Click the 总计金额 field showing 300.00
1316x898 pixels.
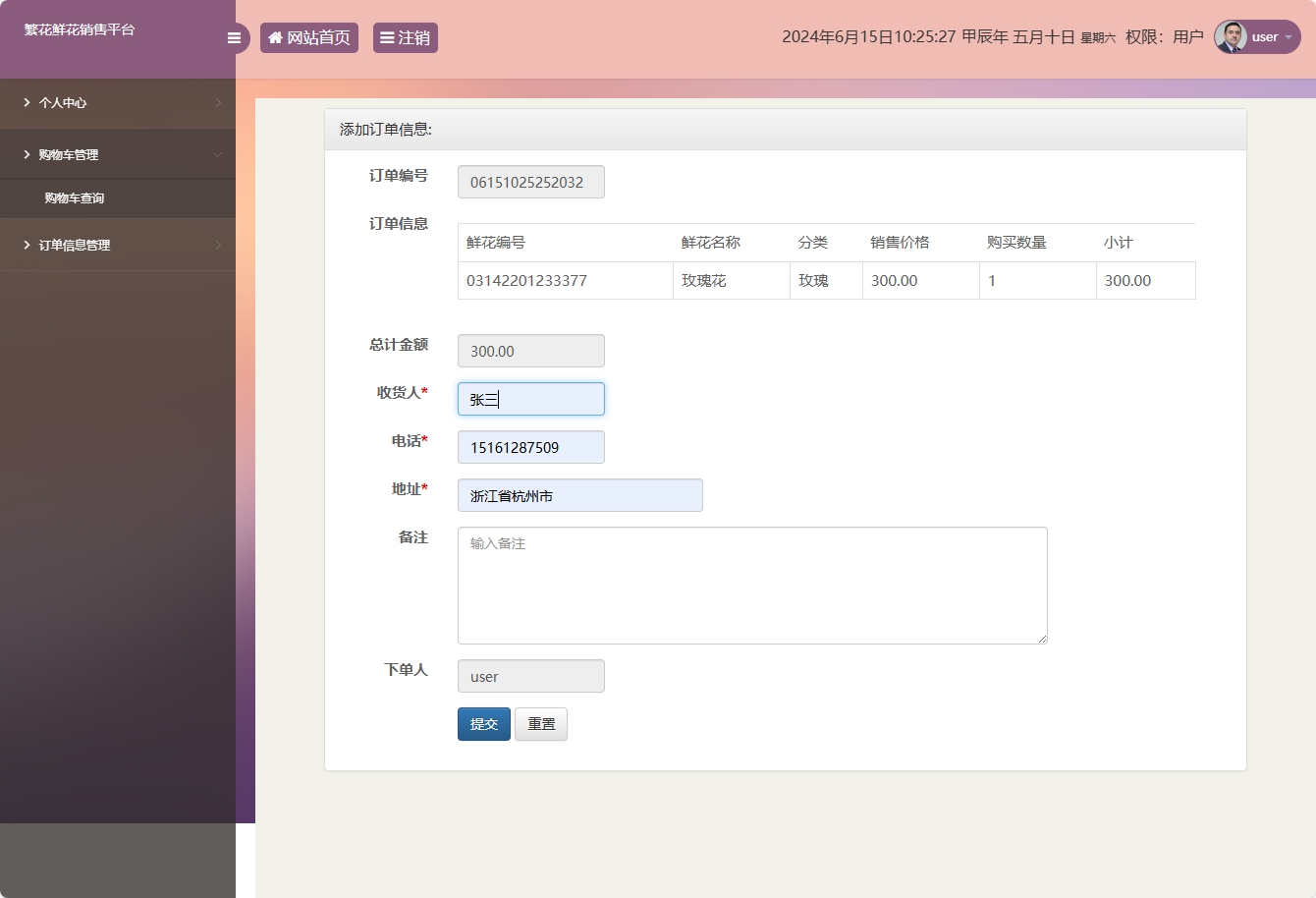point(530,351)
